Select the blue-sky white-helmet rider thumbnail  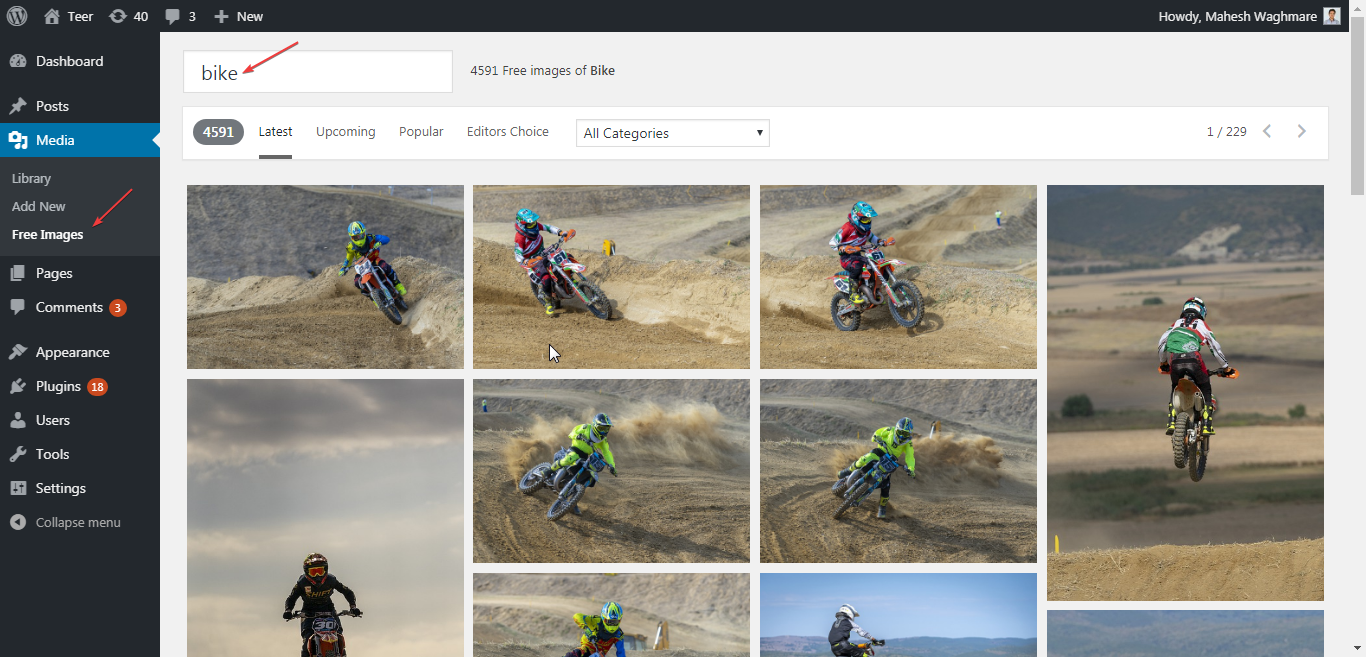pos(898,615)
